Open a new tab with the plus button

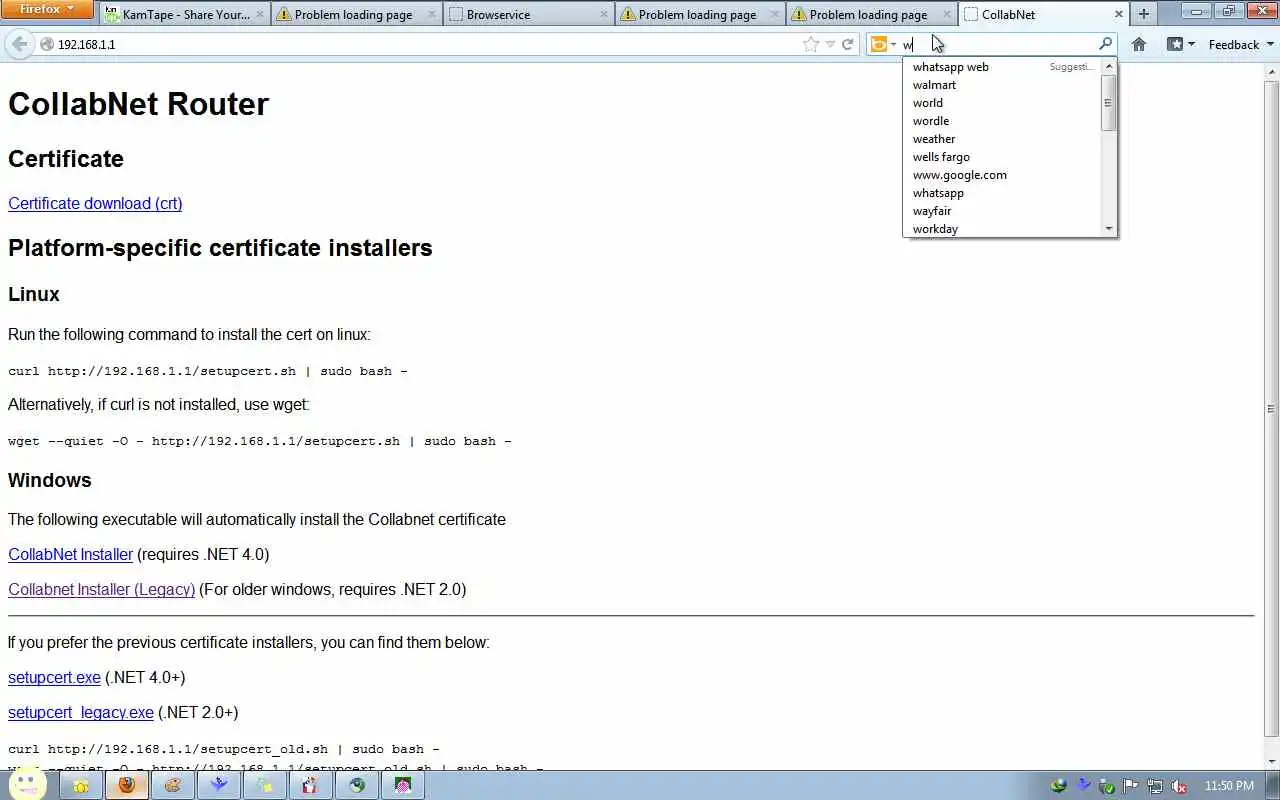click(1144, 14)
